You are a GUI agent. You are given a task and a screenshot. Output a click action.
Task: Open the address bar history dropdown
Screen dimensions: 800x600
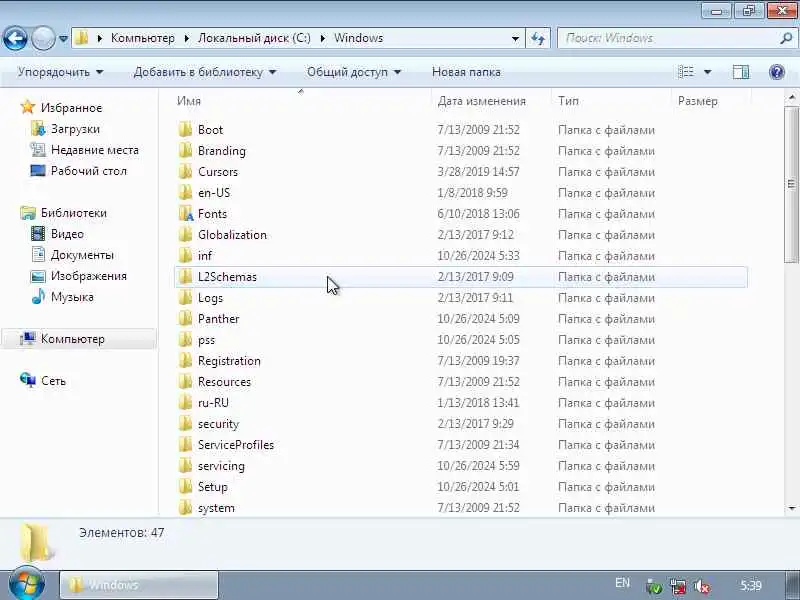tap(515, 39)
